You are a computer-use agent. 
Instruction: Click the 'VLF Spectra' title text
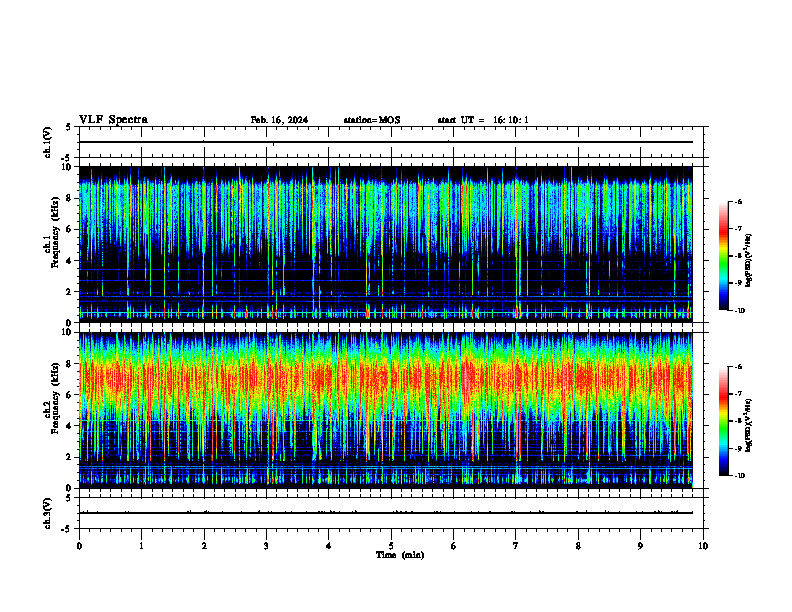[113, 120]
